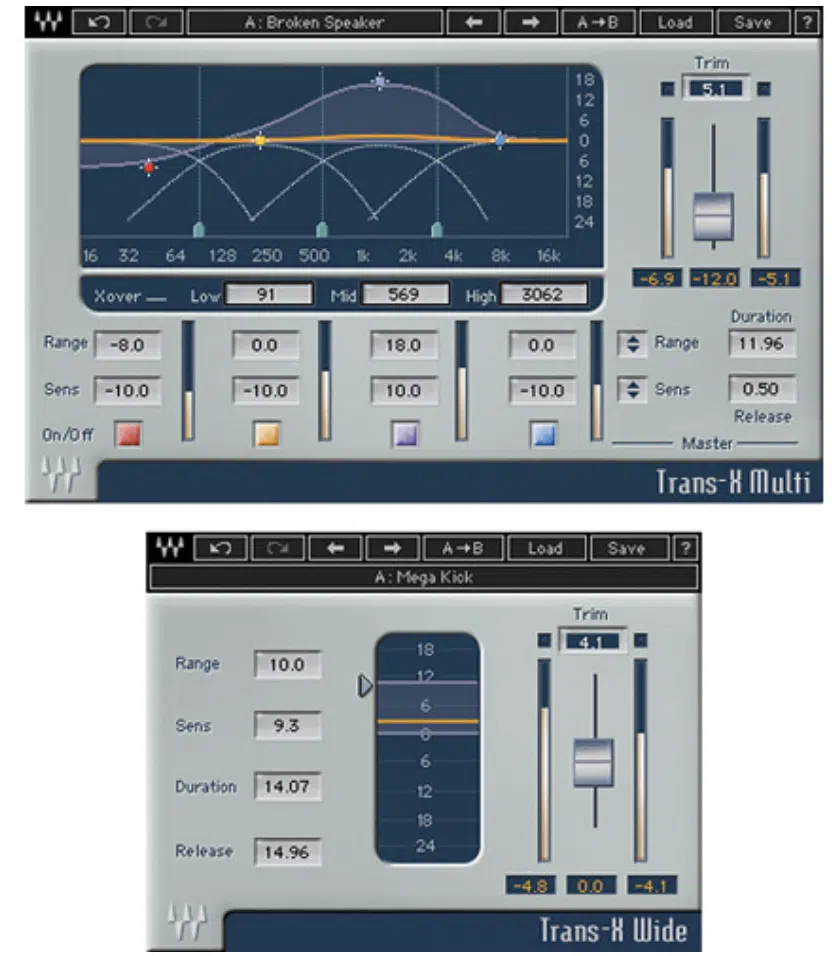This screenshot has height=956, width=832.
Task: Click Save button in Trans-X Multi
Action: (753, 23)
